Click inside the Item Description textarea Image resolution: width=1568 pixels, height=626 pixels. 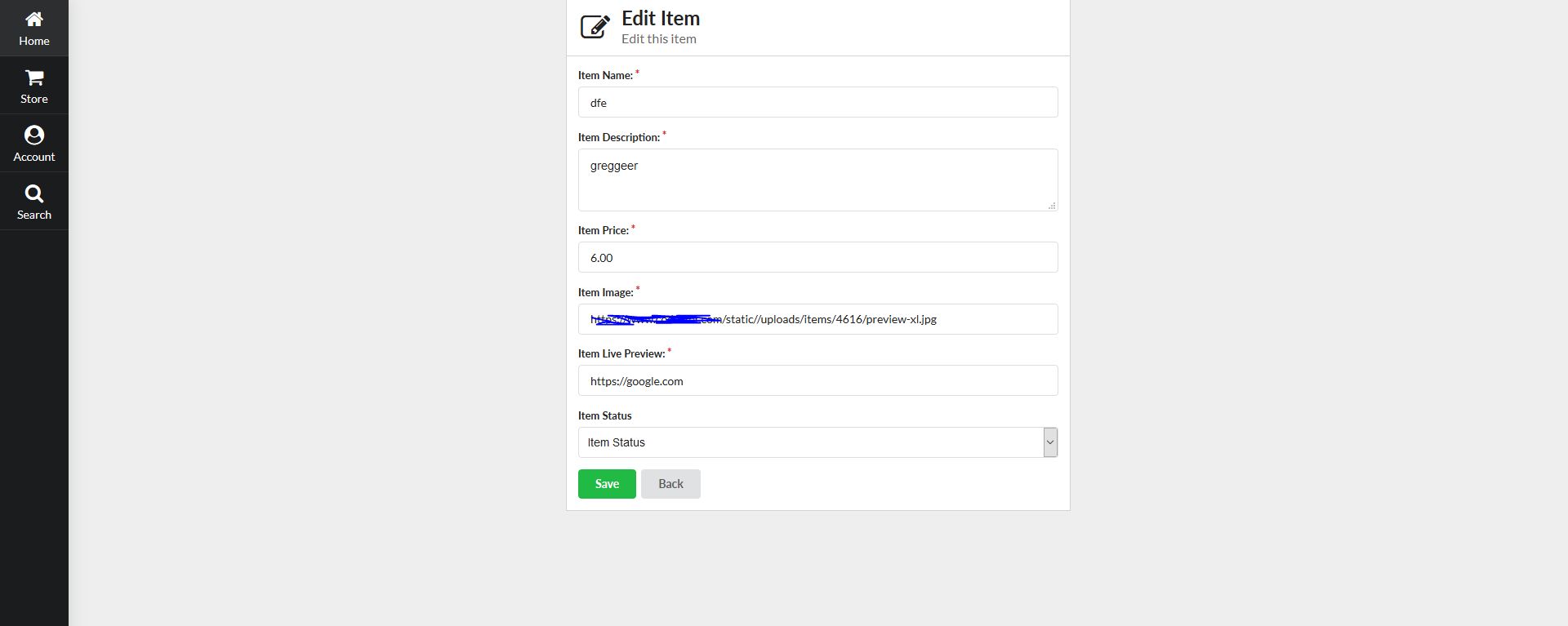point(817,180)
